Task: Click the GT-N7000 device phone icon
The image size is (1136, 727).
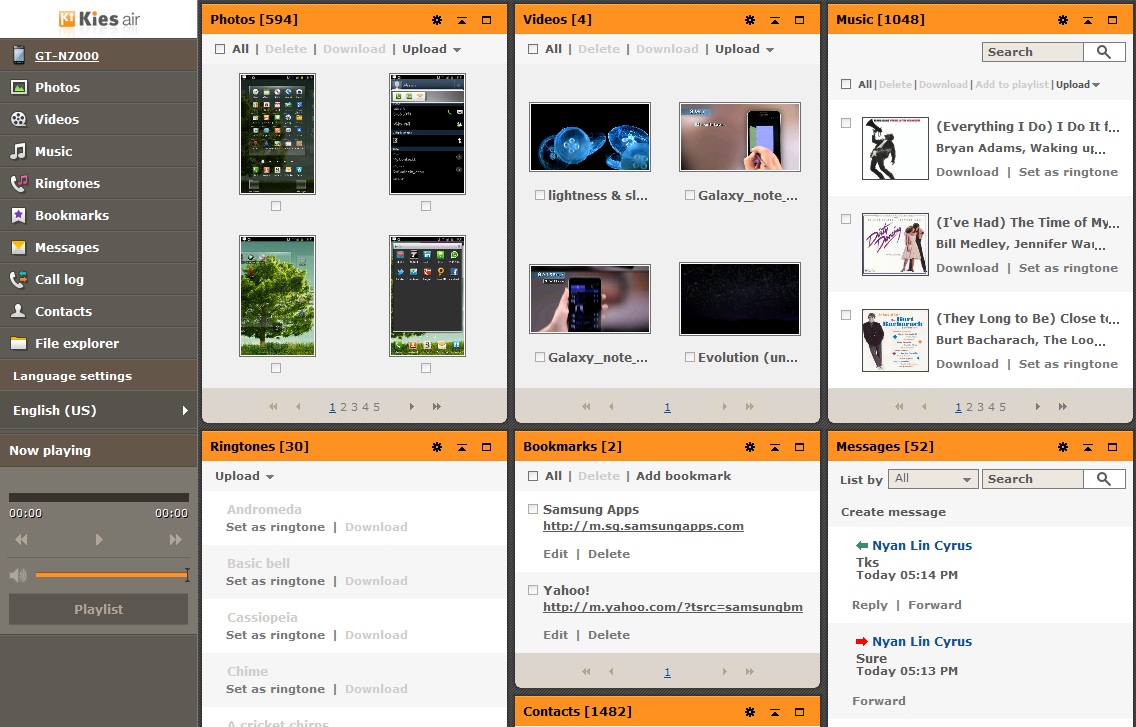Action: (19, 55)
